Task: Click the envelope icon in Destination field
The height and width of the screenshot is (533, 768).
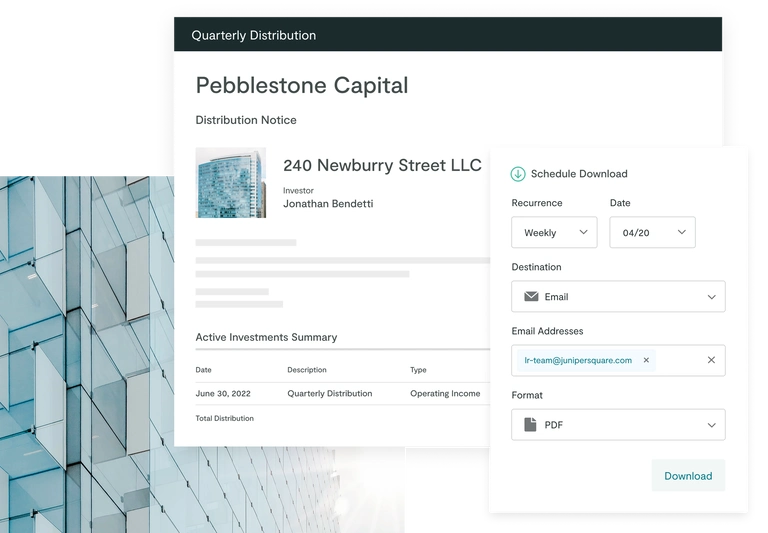Action: [x=530, y=297]
